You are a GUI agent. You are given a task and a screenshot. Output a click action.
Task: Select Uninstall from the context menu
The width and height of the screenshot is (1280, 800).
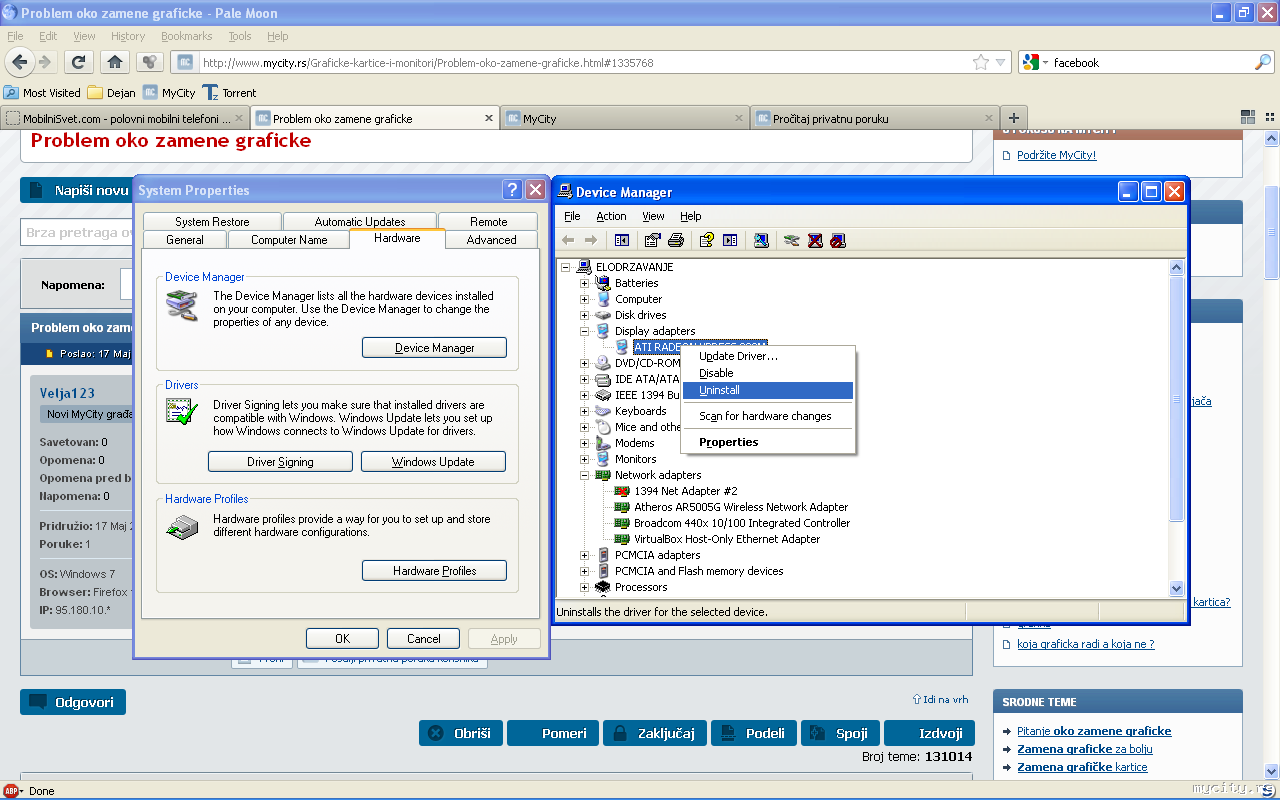[x=768, y=390]
